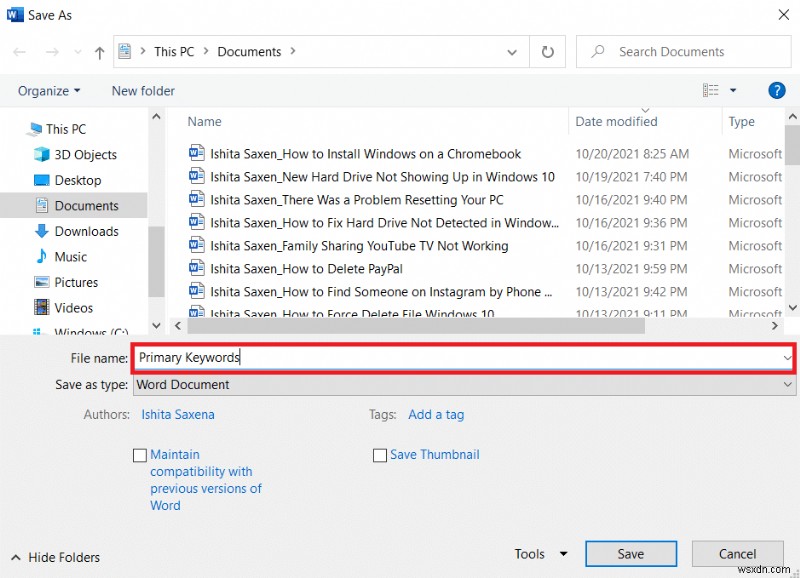Select Word file about Installing Windows on Chromebook
800x578 pixels.
(365, 154)
